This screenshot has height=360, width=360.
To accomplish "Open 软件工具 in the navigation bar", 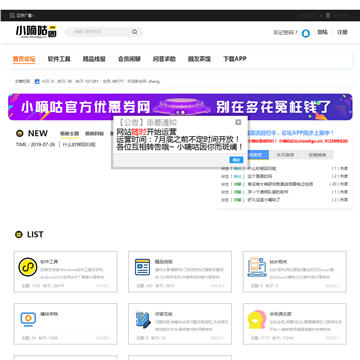I will coord(59,59).
